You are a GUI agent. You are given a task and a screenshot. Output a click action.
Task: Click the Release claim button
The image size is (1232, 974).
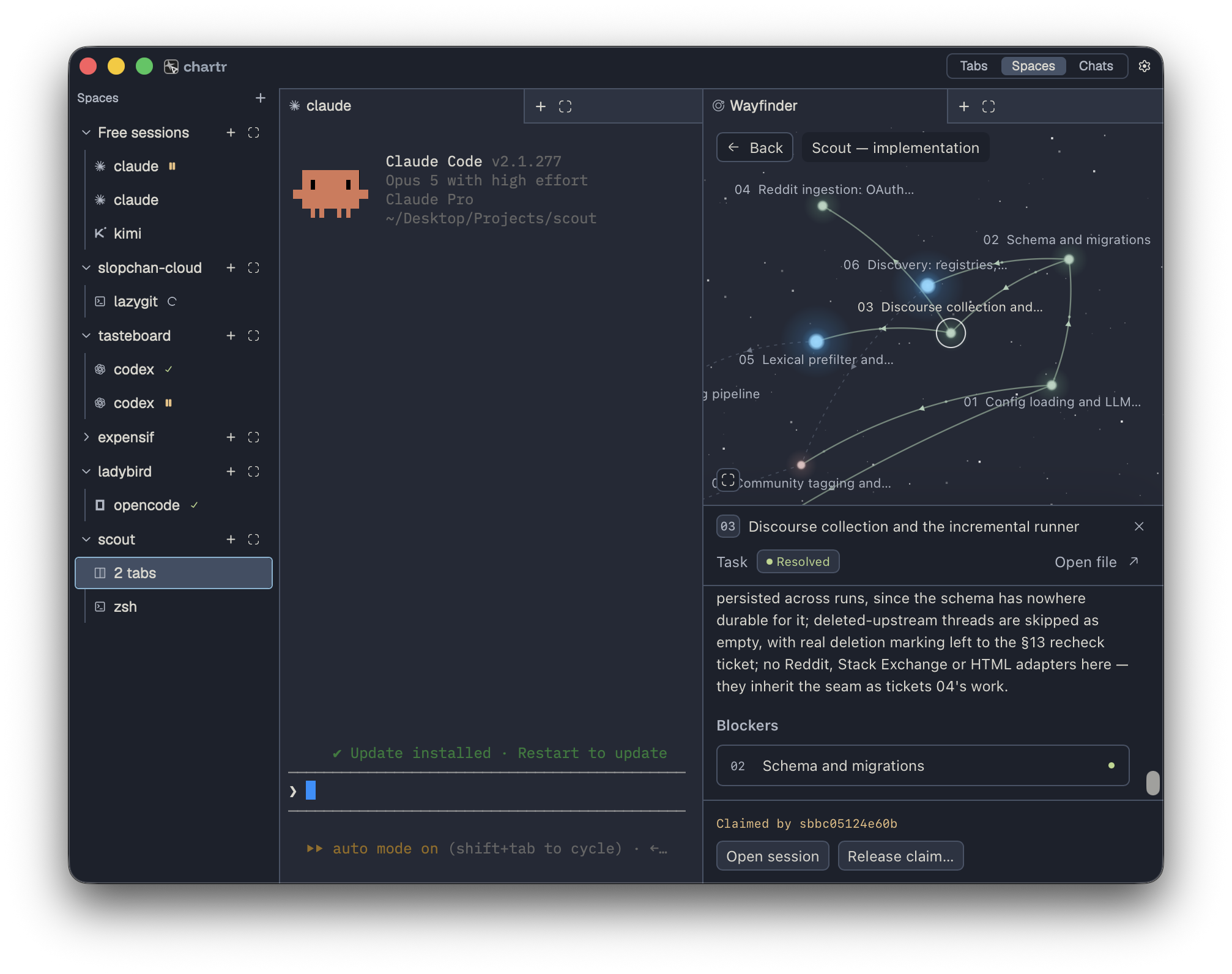coord(900,856)
